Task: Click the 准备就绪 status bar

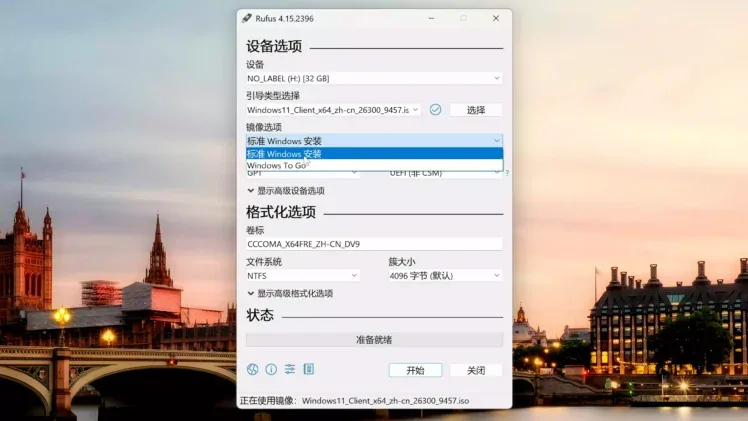Action: click(x=374, y=339)
